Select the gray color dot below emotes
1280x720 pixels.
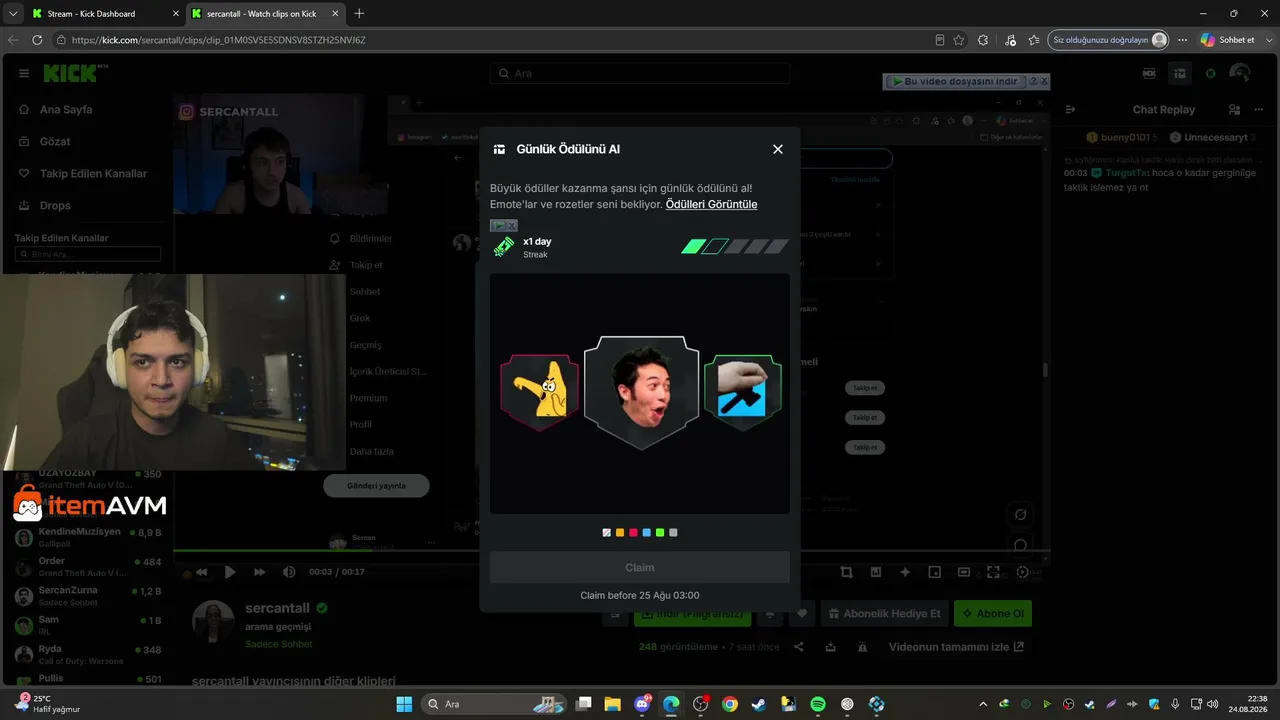pyautogui.click(x=673, y=533)
